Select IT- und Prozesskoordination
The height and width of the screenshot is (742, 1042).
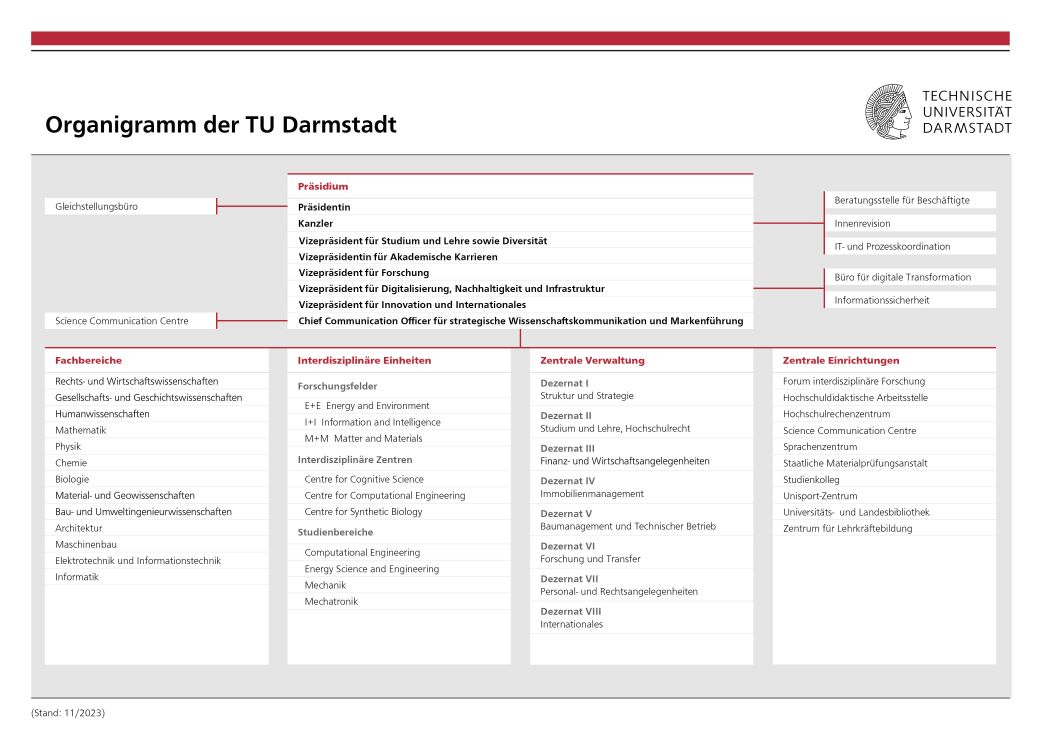tap(892, 245)
